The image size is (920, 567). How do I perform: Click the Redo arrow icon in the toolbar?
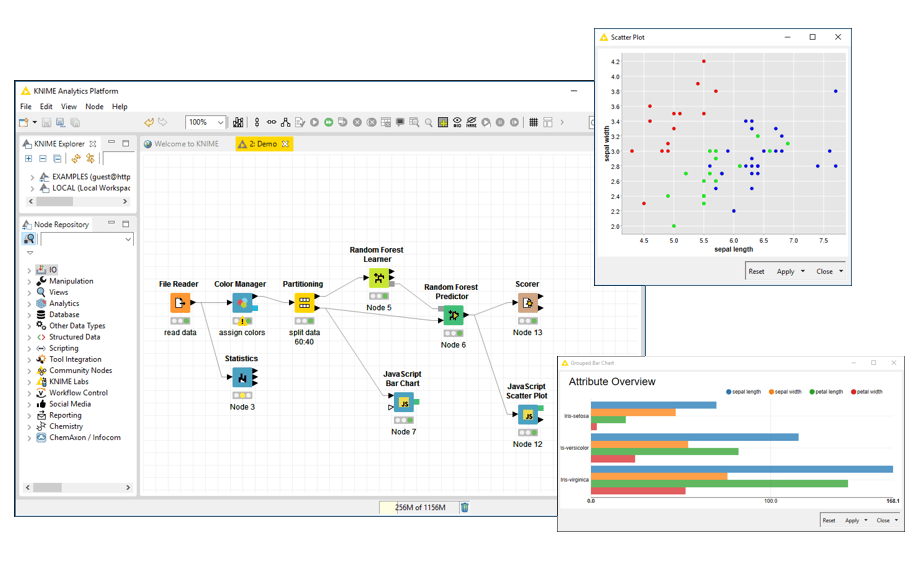click(x=163, y=122)
